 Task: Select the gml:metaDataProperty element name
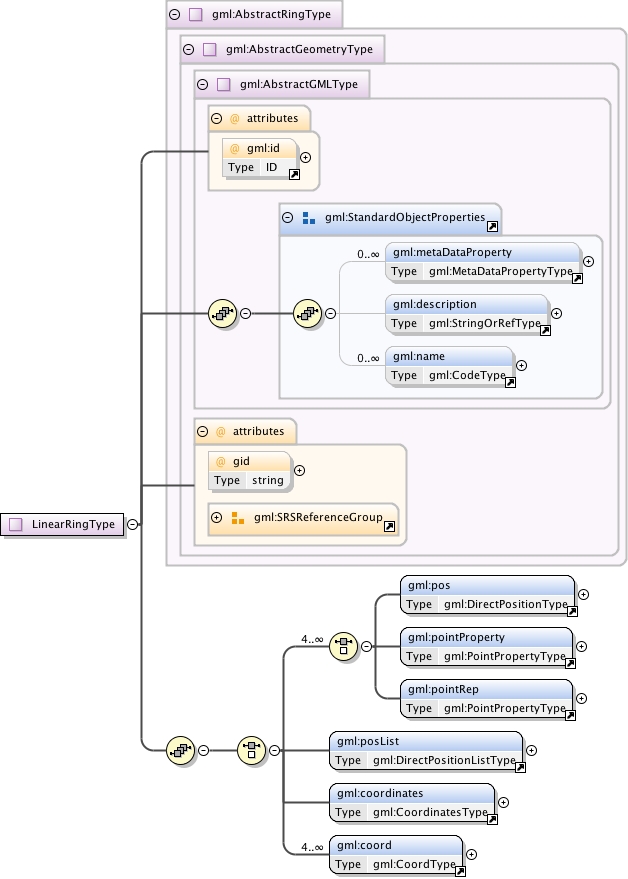pyautogui.click(x=452, y=252)
